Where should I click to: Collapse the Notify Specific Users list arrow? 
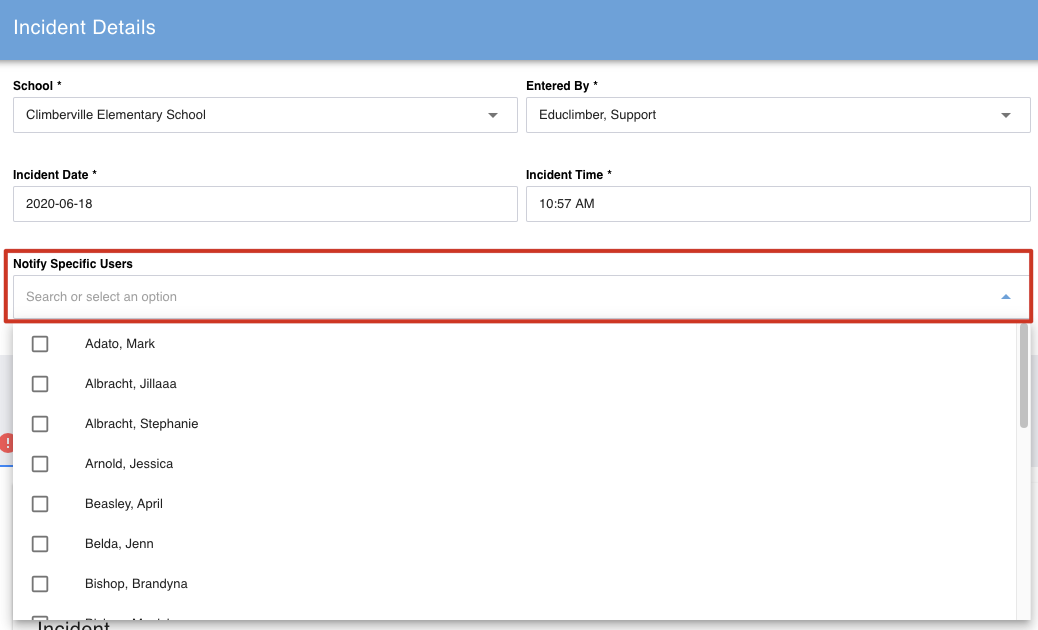point(1006,296)
